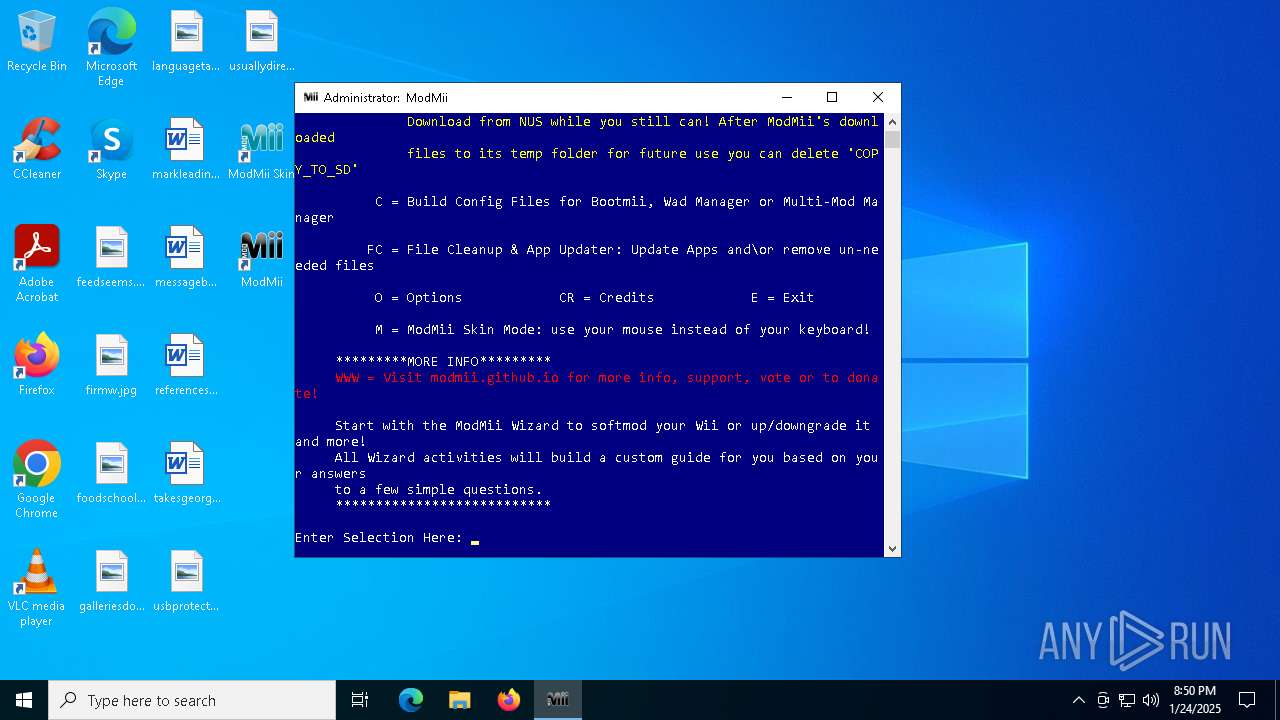1280x720 pixels.
Task: Open Microsoft Edge desktop shortcut
Action: (x=111, y=47)
